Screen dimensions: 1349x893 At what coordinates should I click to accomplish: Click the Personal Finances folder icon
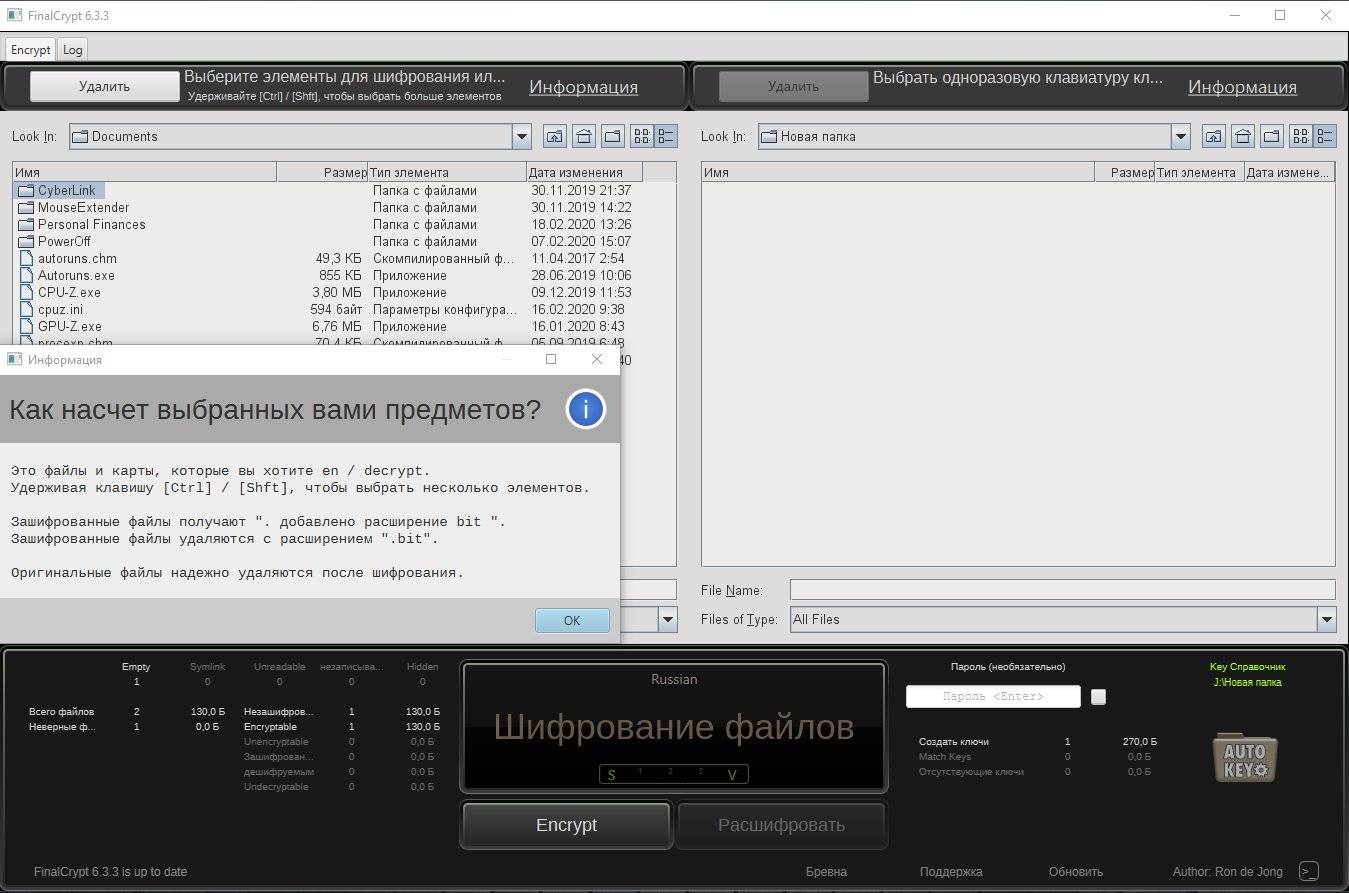tap(26, 224)
